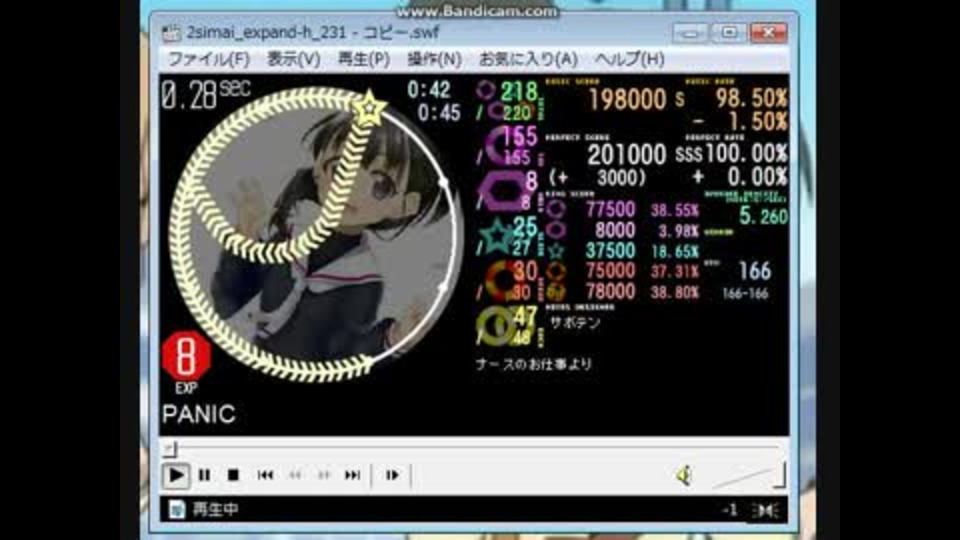Pause playback with the pause button

pyautogui.click(x=204, y=475)
